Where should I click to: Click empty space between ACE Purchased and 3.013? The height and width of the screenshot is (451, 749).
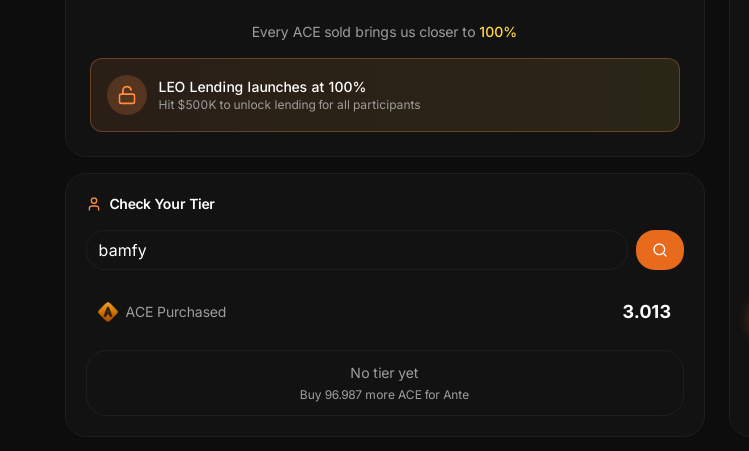(420, 312)
